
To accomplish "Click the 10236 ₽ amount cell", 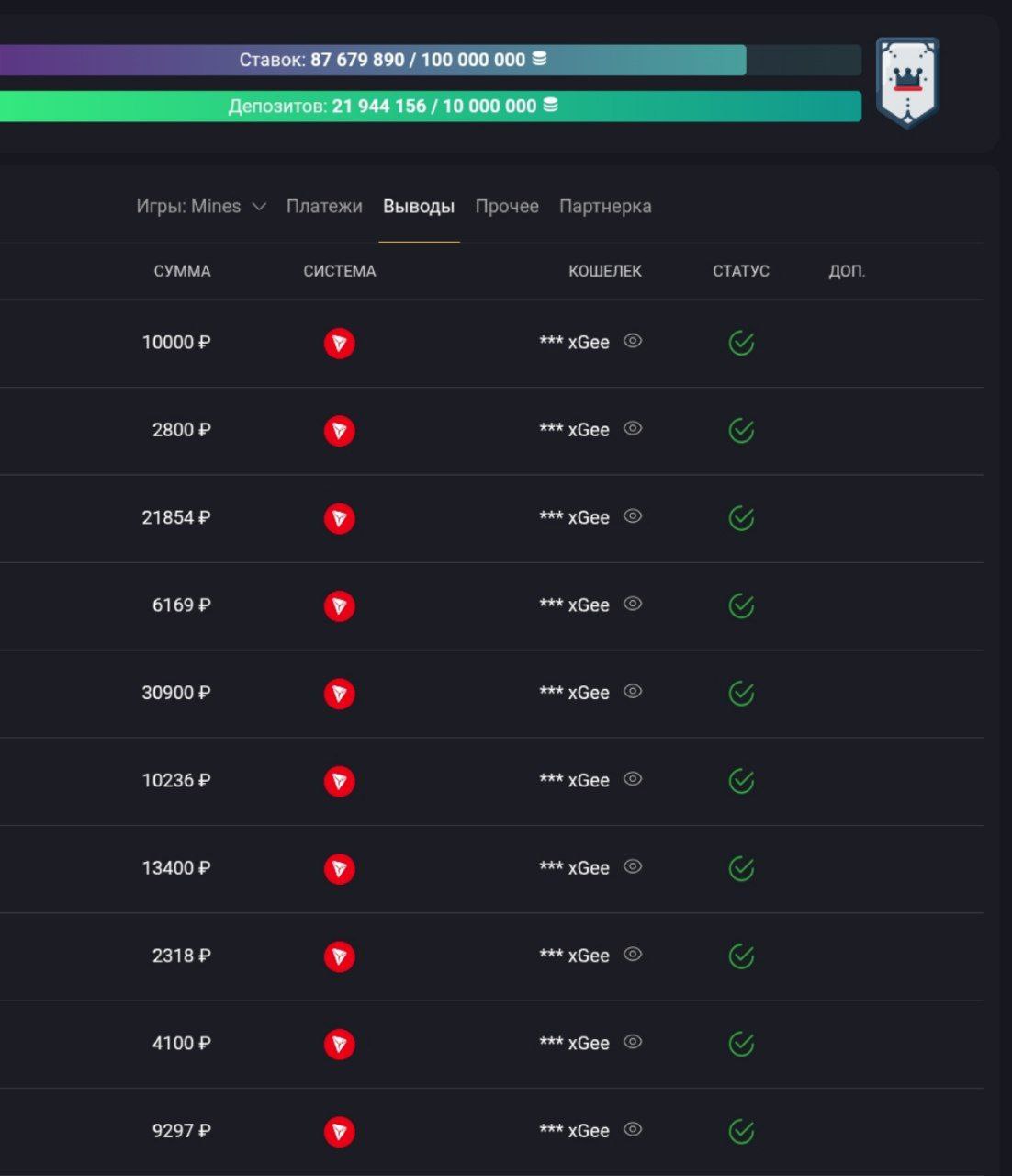I will 175,781.
